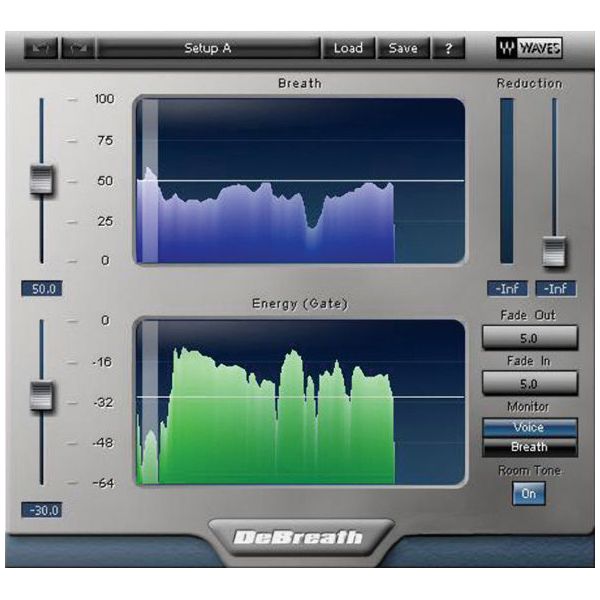Click the Energy threshold -30.0 value field
600x600 pixels.
[42, 510]
